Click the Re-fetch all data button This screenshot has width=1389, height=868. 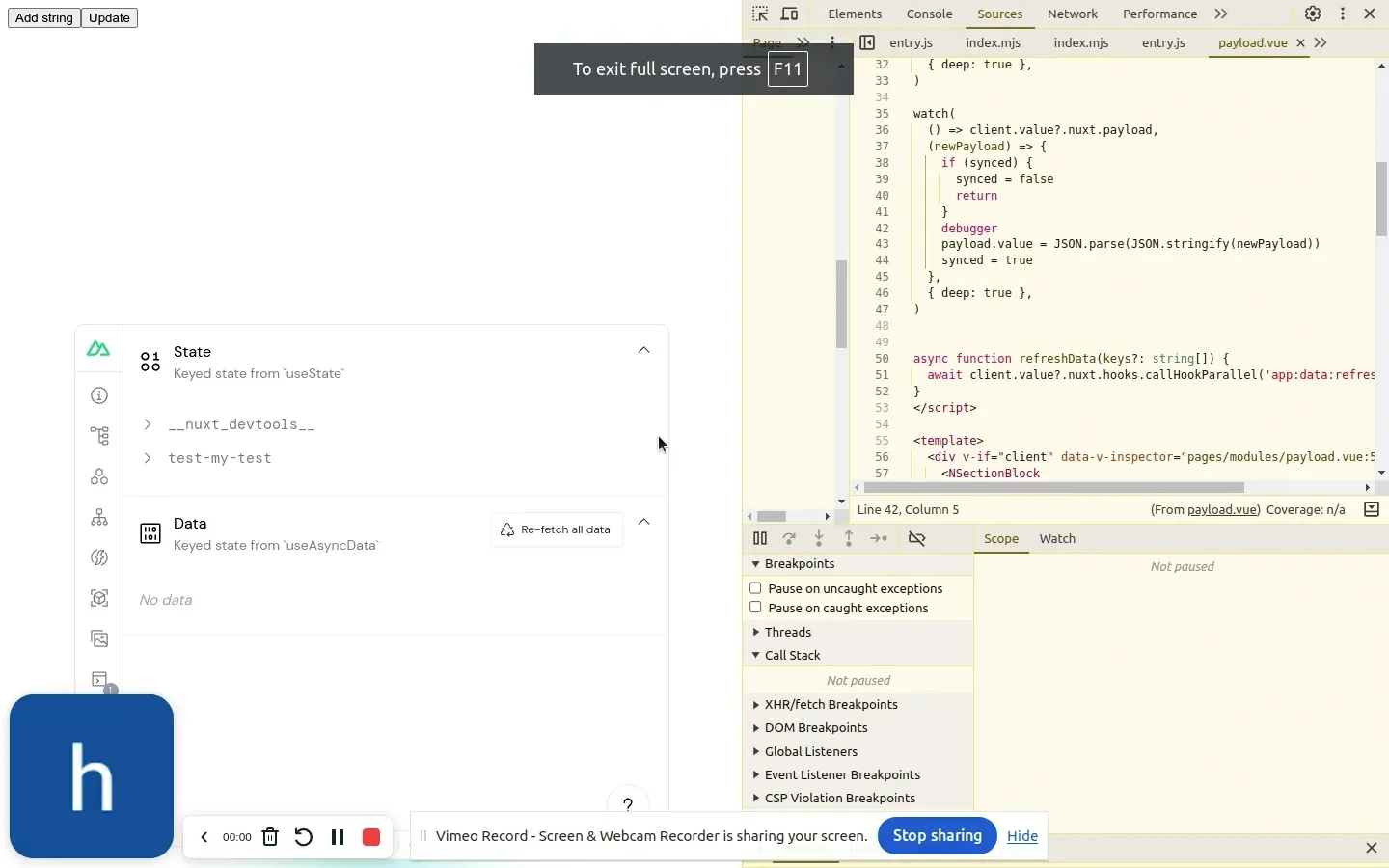(x=557, y=529)
